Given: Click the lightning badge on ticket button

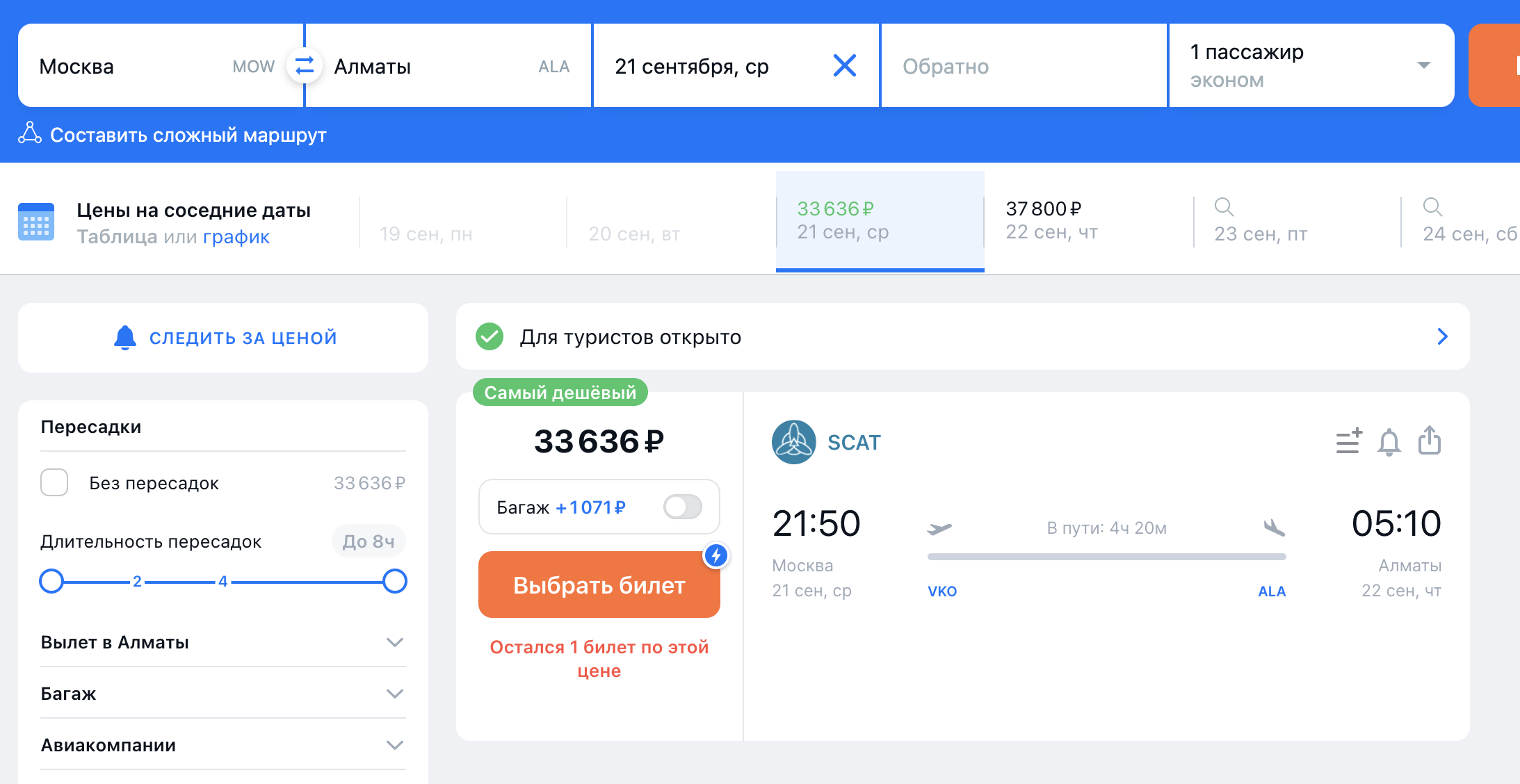Looking at the screenshot, I should pos(715,555).
